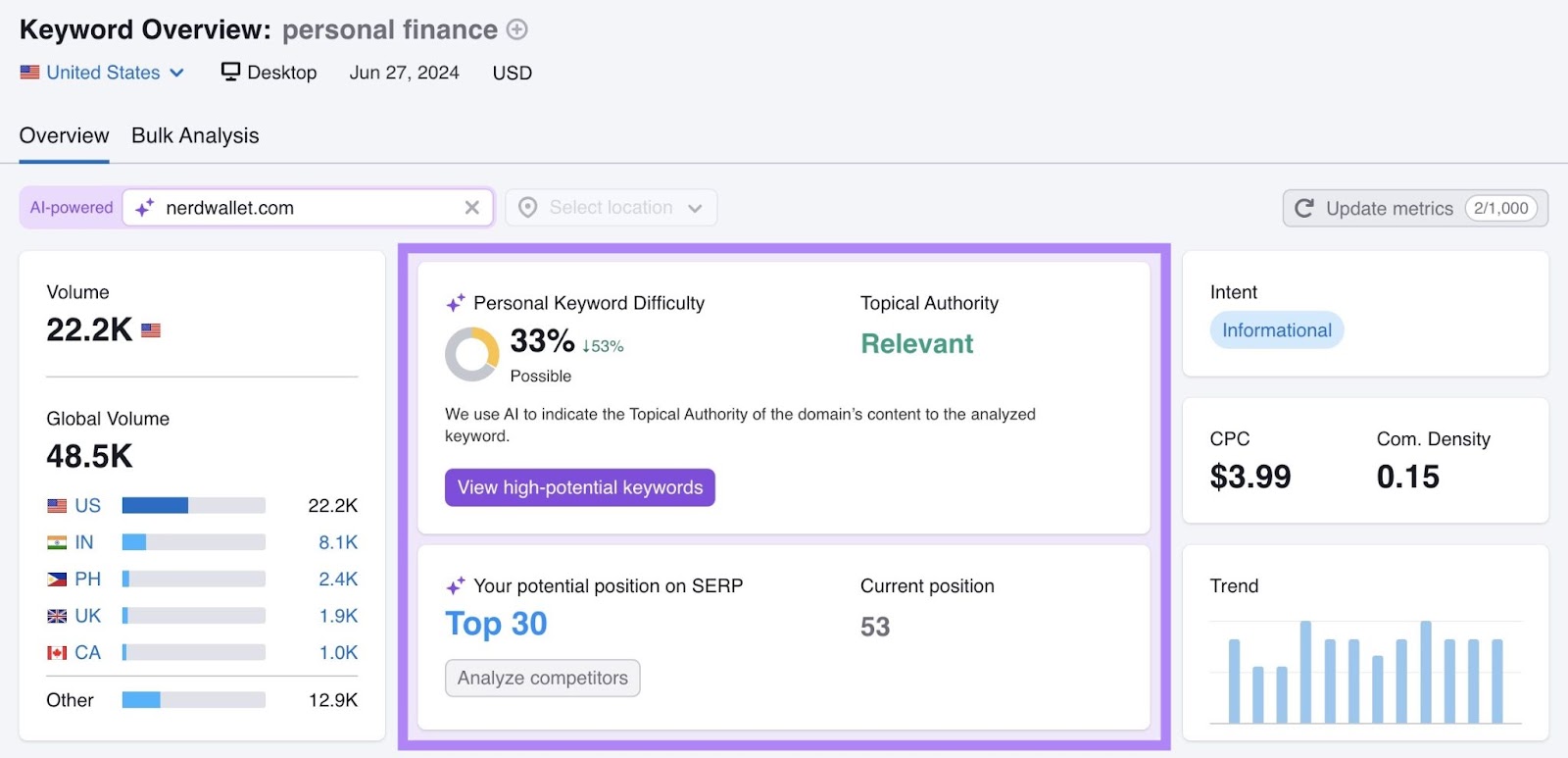Click the Desktop device icon
1568x758 pixels.
[230, 72]
